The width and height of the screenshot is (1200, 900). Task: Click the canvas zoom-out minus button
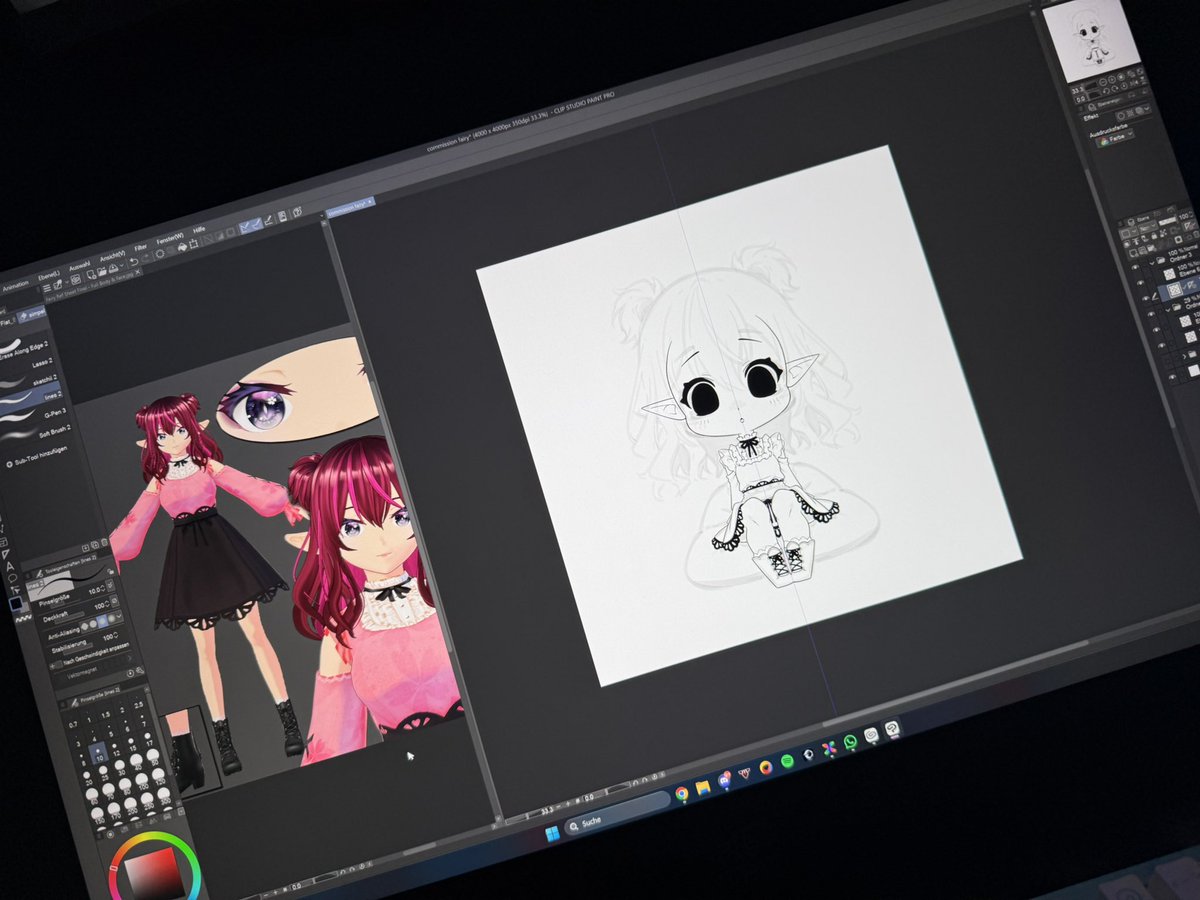click(x=558, y=805)
